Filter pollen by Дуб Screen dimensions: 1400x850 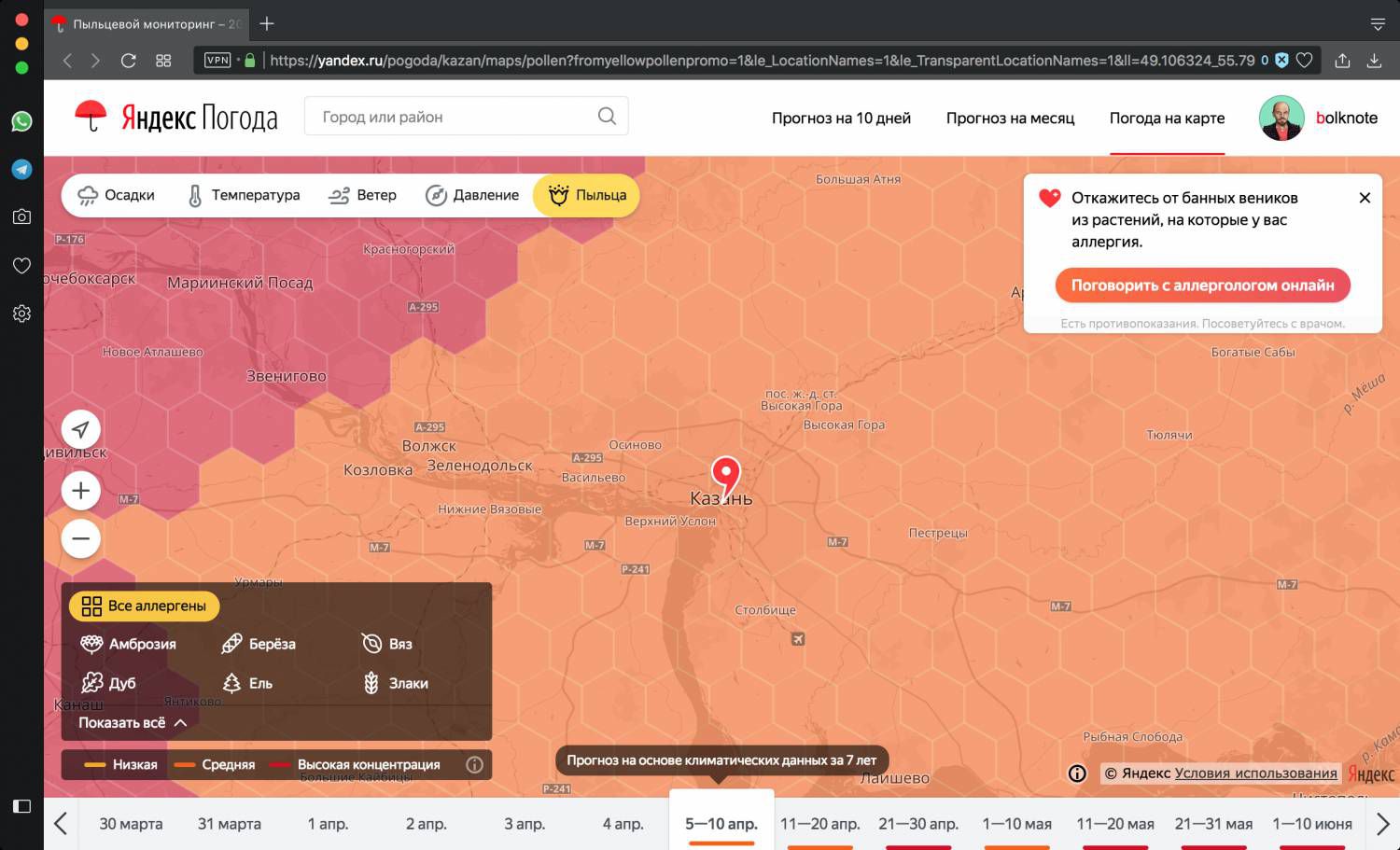pyautogui.click(x=108, y=683)
